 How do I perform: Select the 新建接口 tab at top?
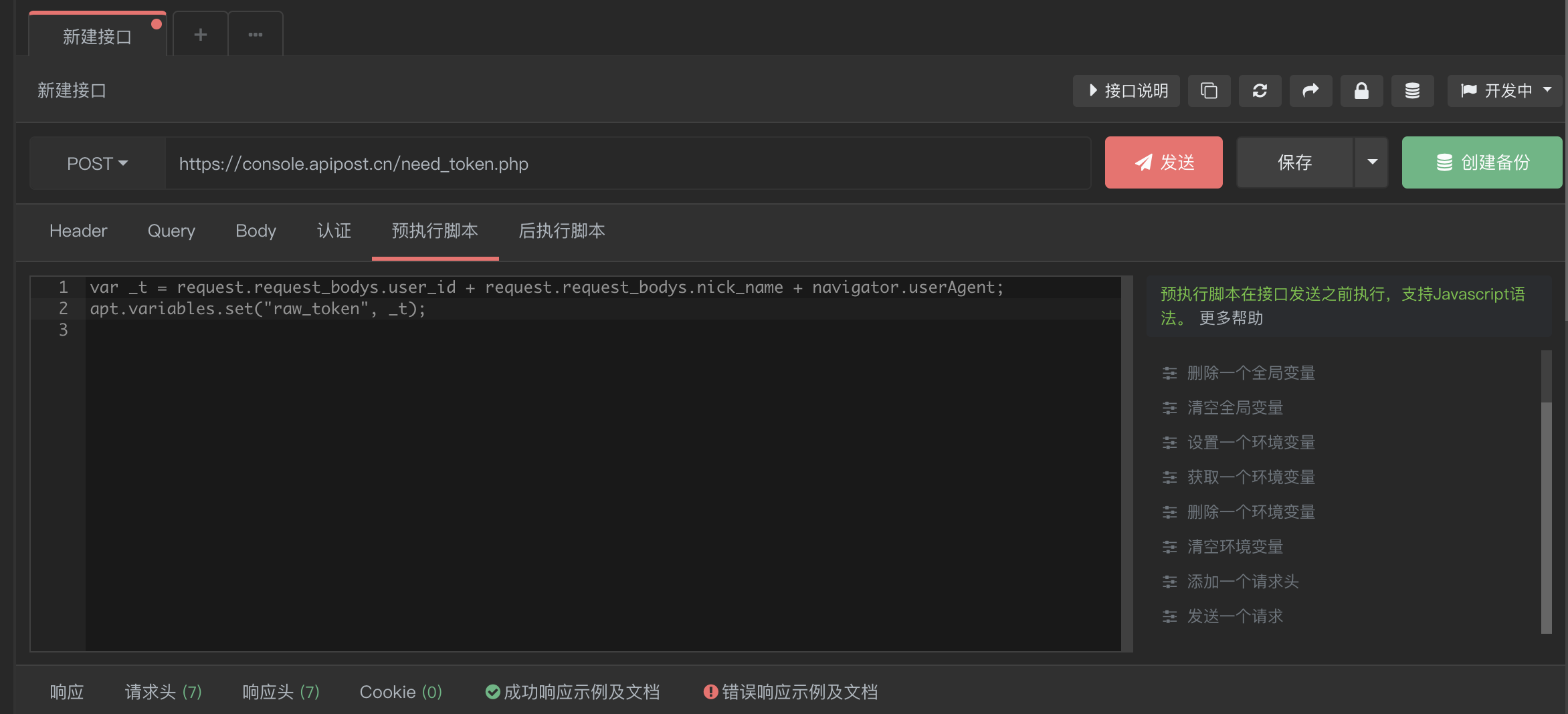pos(97,36)
